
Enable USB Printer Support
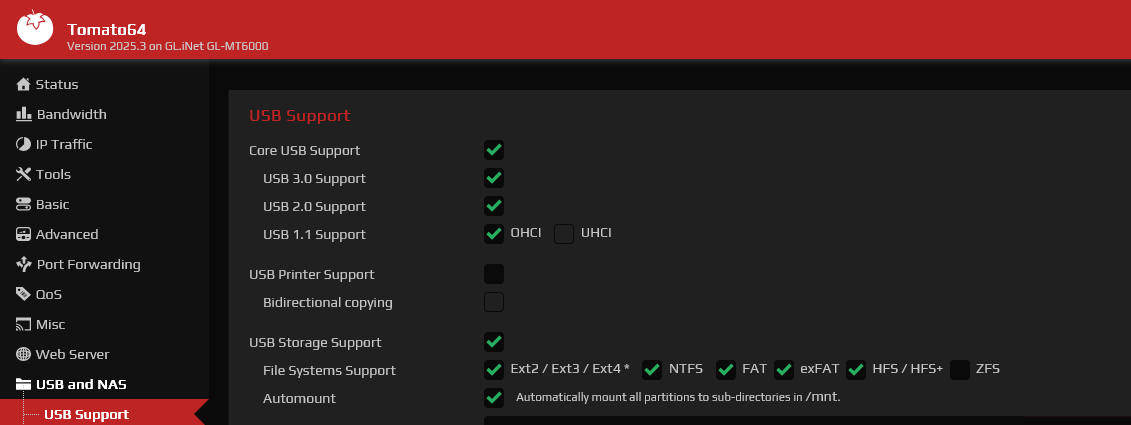[494, 274]
